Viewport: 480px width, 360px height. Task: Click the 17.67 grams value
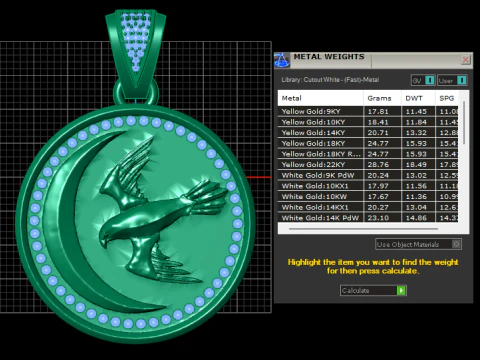point(378,197)
